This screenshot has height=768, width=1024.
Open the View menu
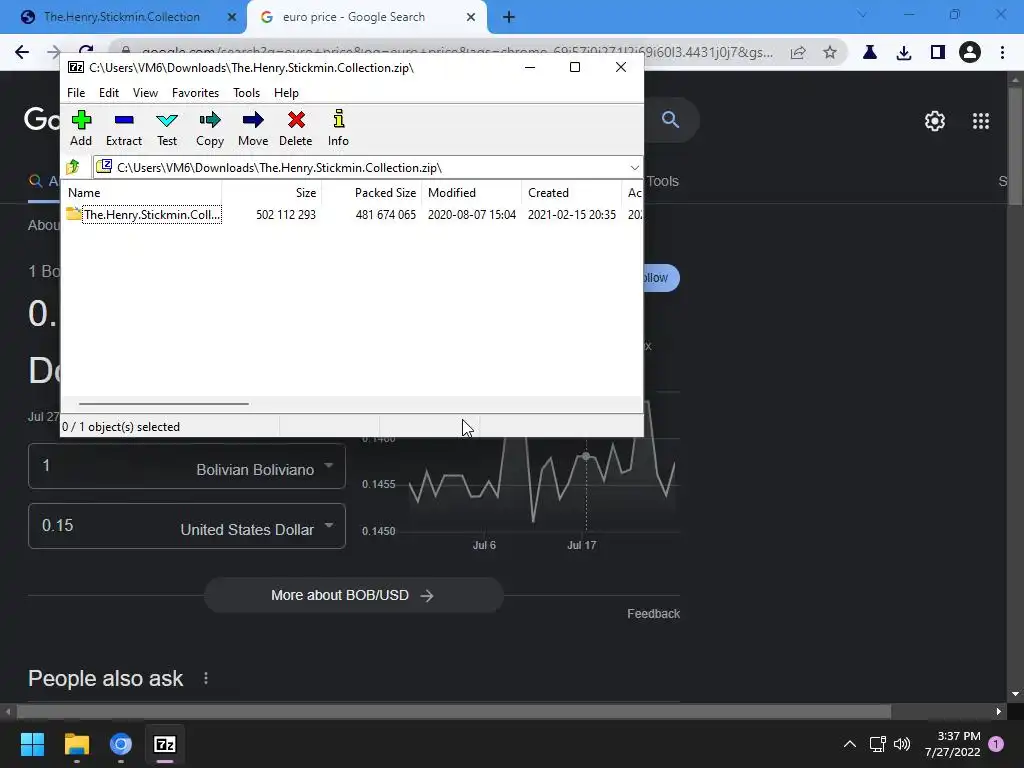tap(145, 93)
